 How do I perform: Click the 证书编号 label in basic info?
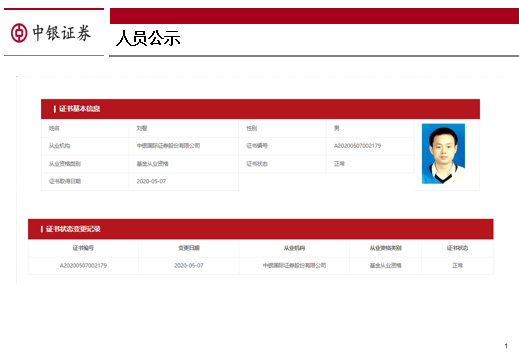257,146
